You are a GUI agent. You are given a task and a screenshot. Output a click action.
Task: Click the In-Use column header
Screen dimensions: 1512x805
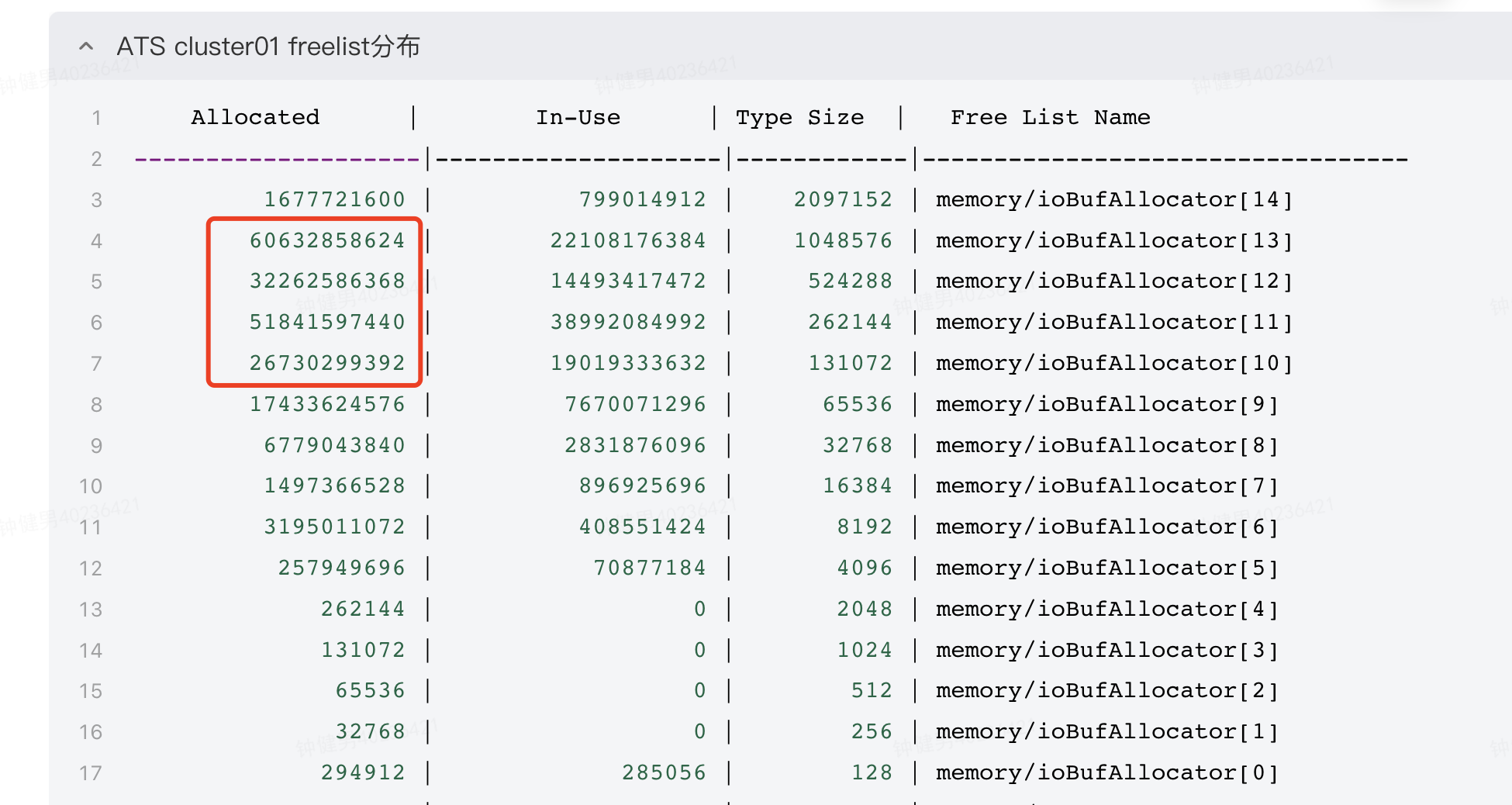[x=578, y=117]
